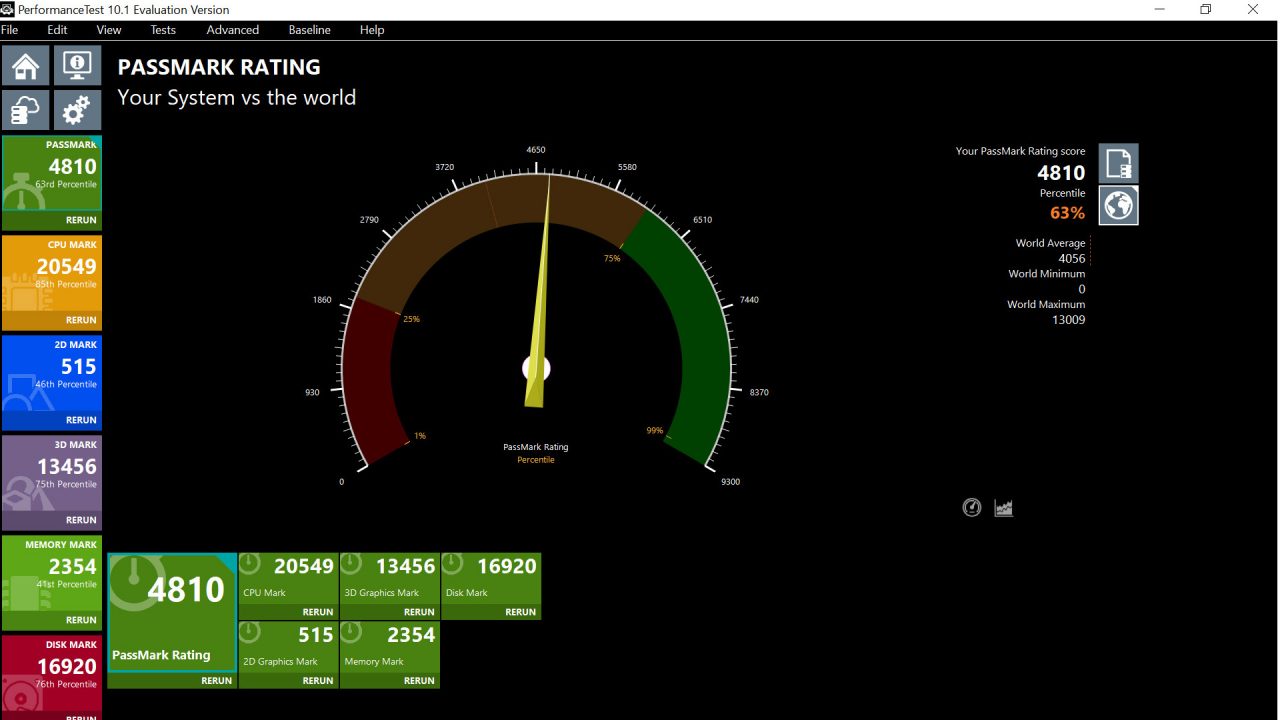Rerun the Memory Mark sidebar test
Screen dimensions: 1280x720
tap(81, 620)
